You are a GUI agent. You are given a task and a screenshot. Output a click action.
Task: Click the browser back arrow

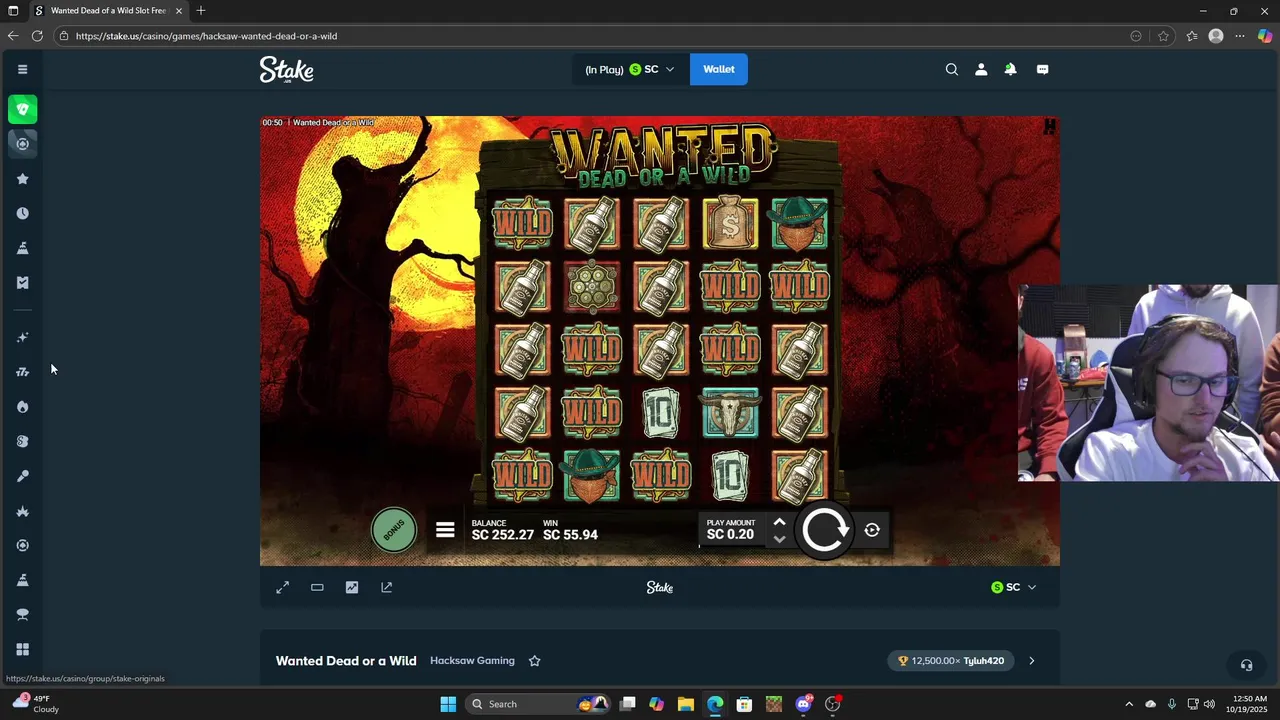click(13, 36)
